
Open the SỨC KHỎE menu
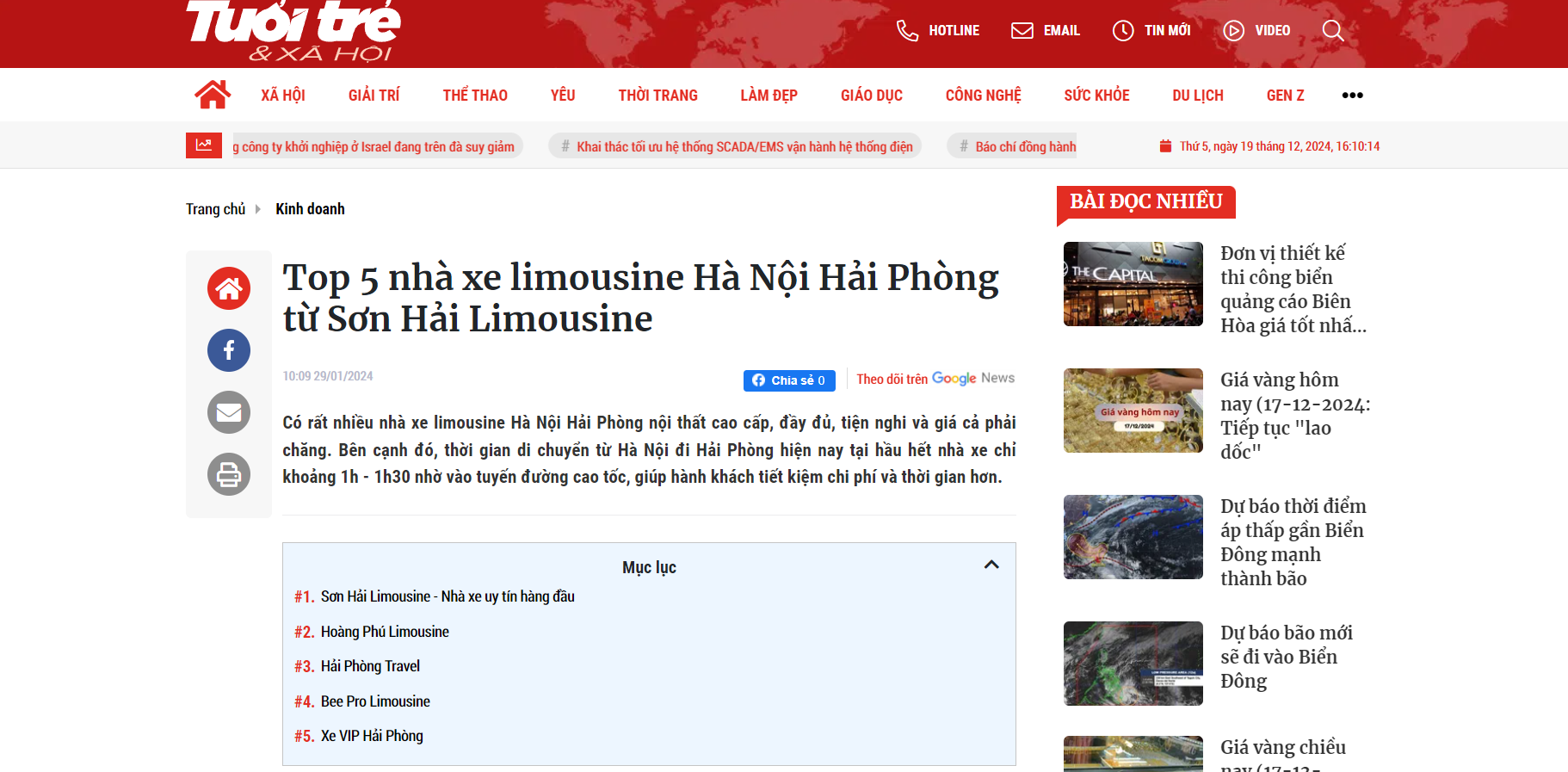1097,96
